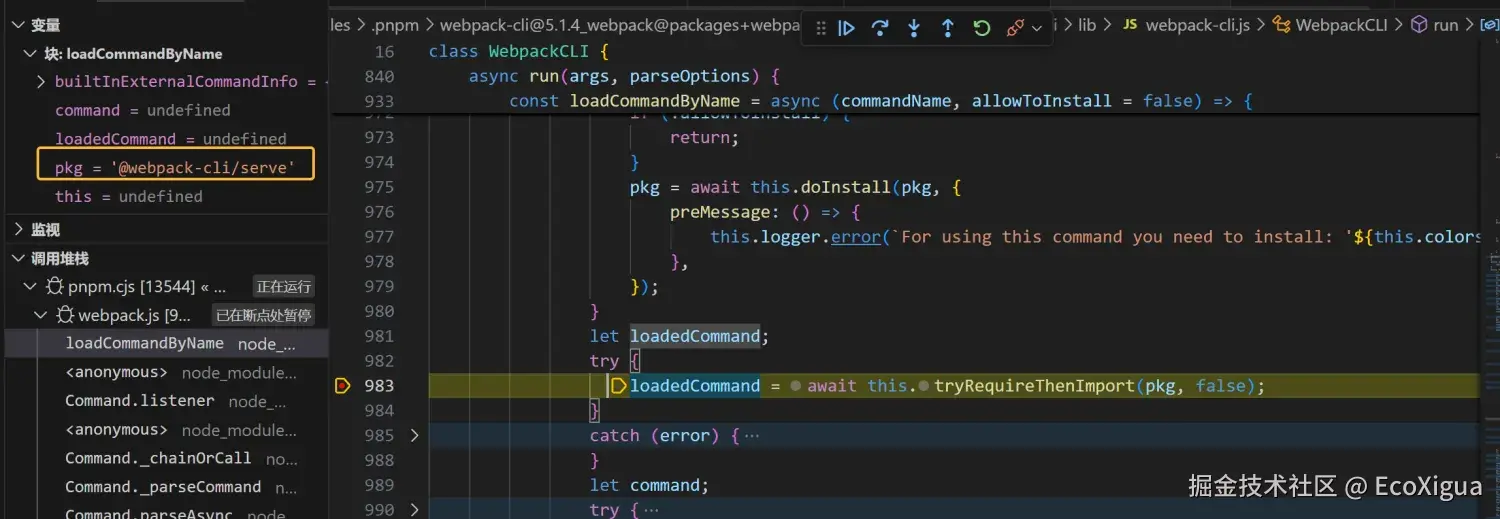Click loadedCommand identifier on line 981
The image size is (1500, 519).
click(695, 336)
